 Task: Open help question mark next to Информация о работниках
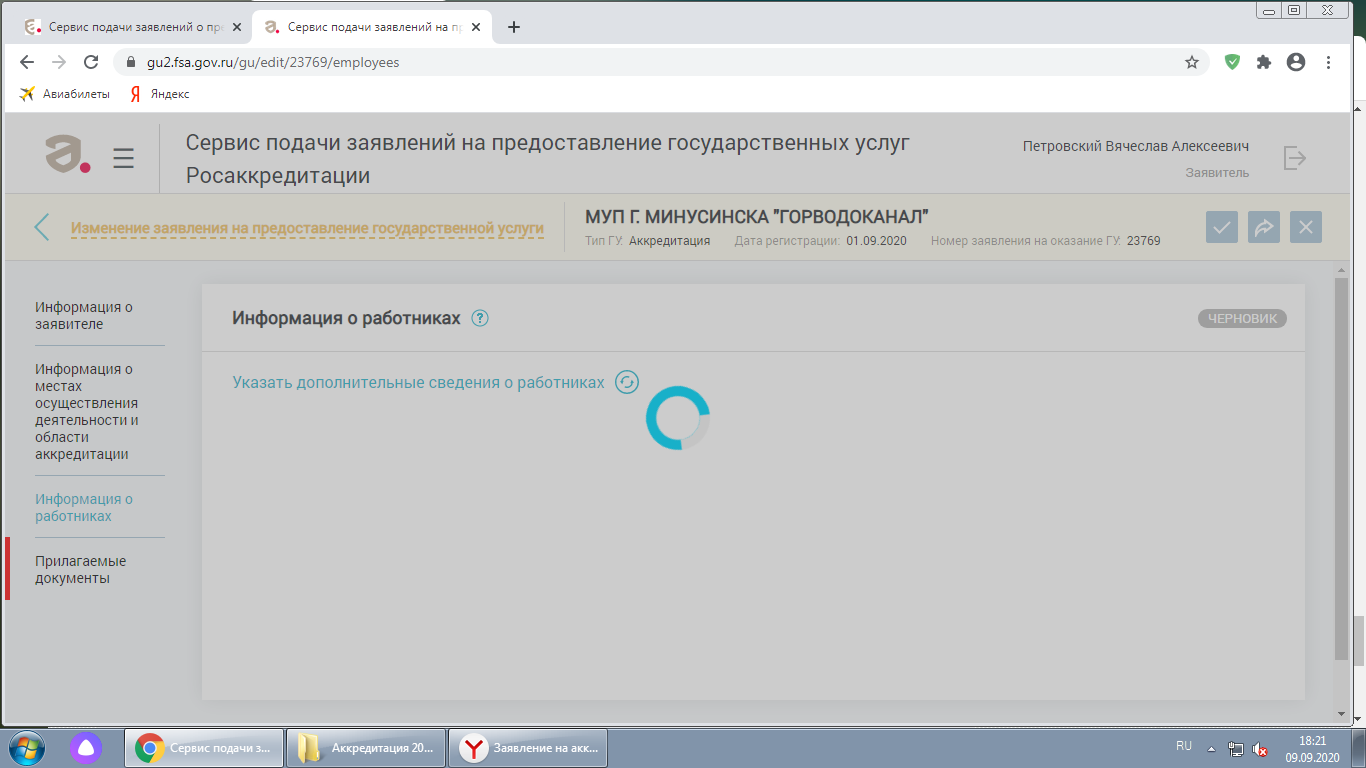tap(480, 318)
